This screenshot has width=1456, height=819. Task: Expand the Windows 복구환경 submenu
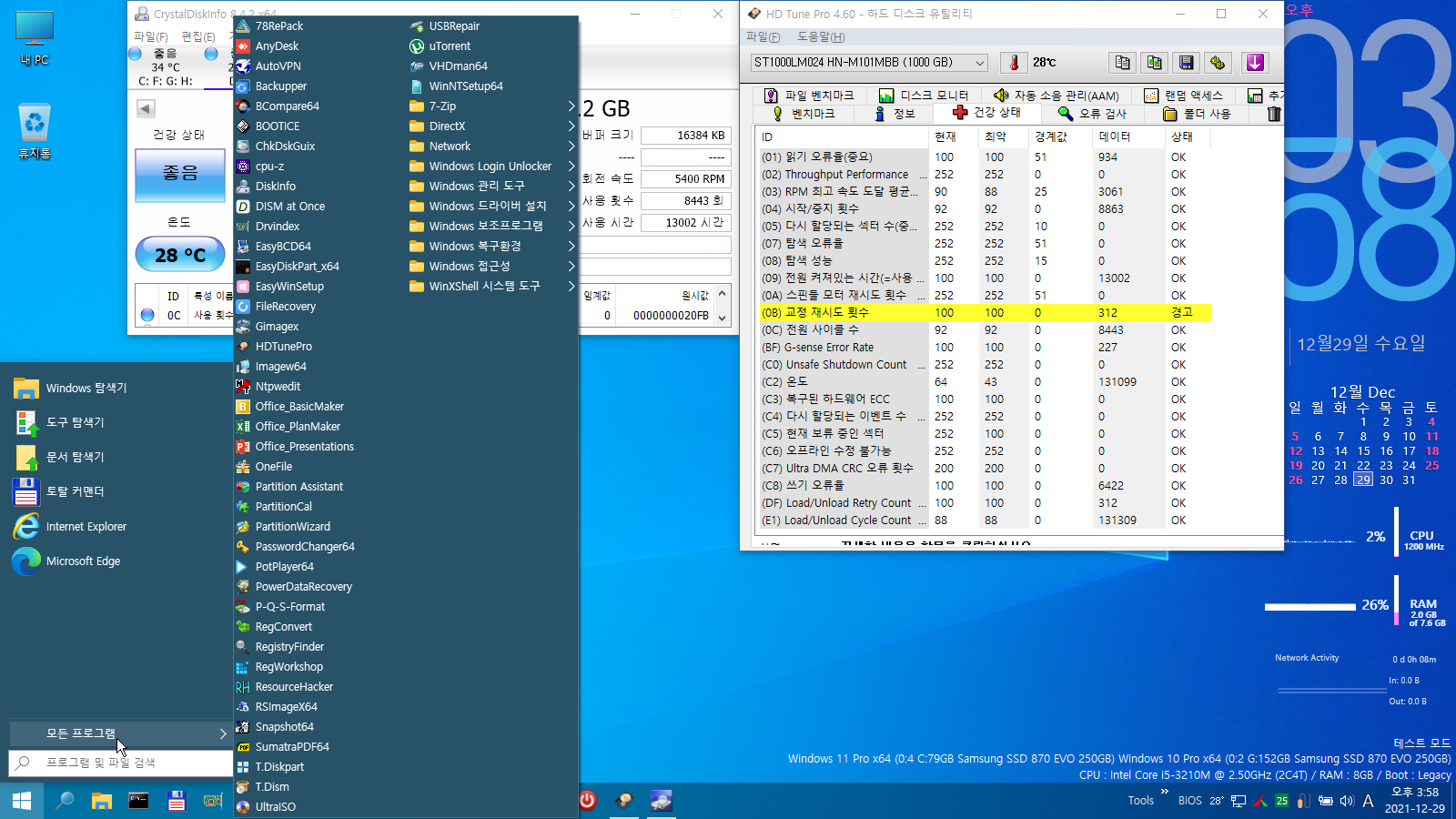[x=492, y=247]
